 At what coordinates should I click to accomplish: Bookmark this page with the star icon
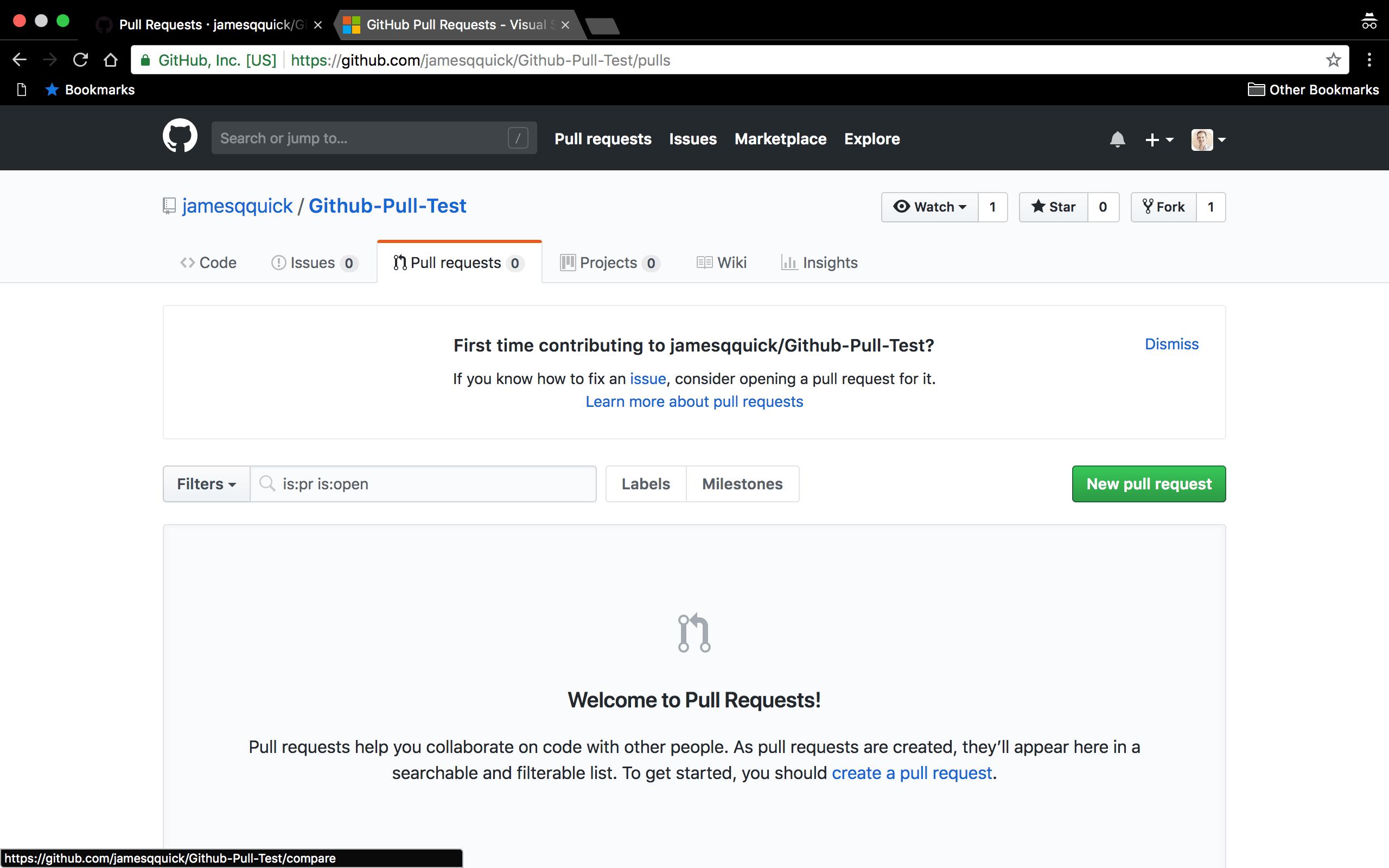point(1333,60)
